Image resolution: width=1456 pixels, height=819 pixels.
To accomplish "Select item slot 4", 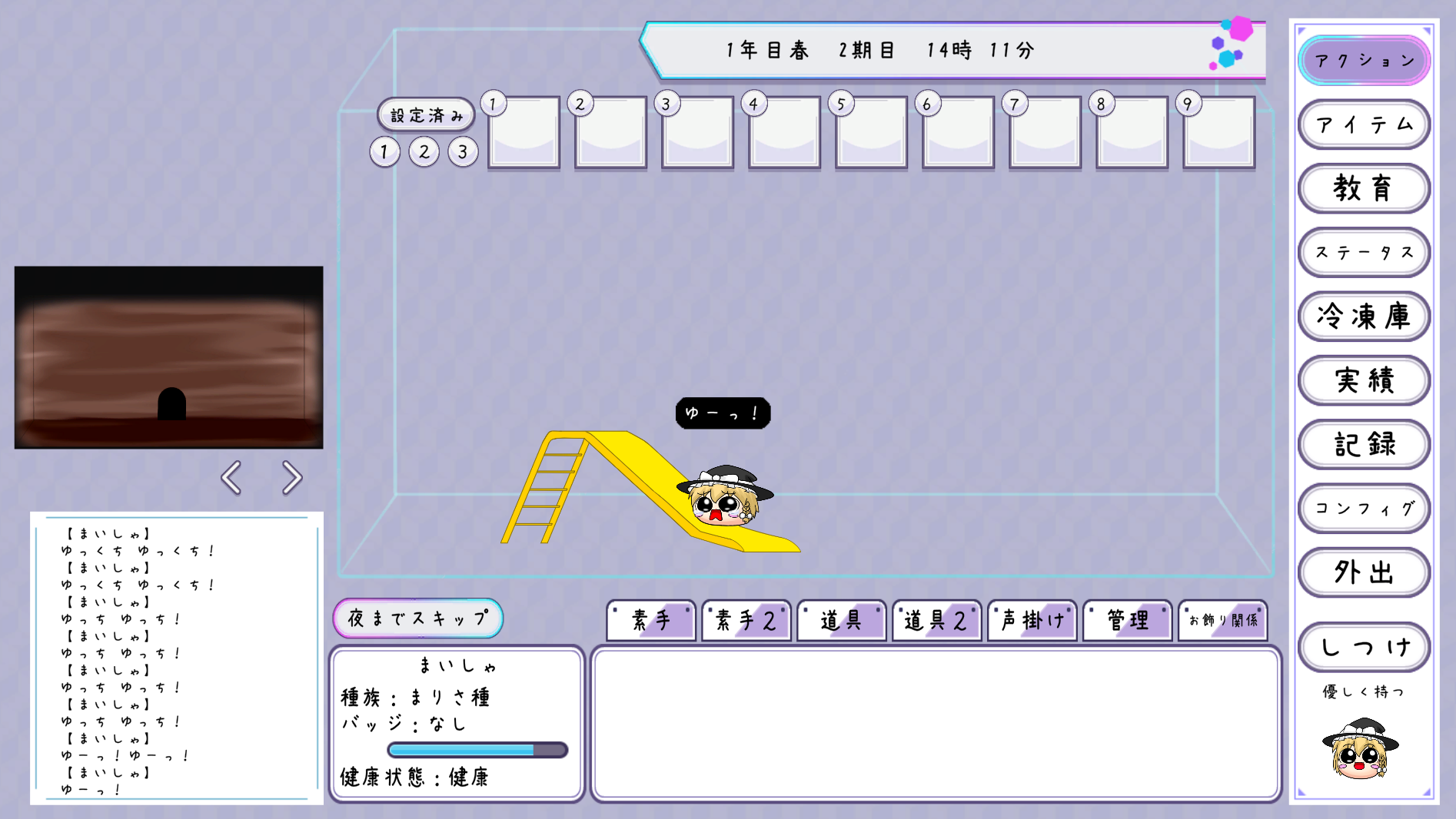I will (x=784, y=131).
